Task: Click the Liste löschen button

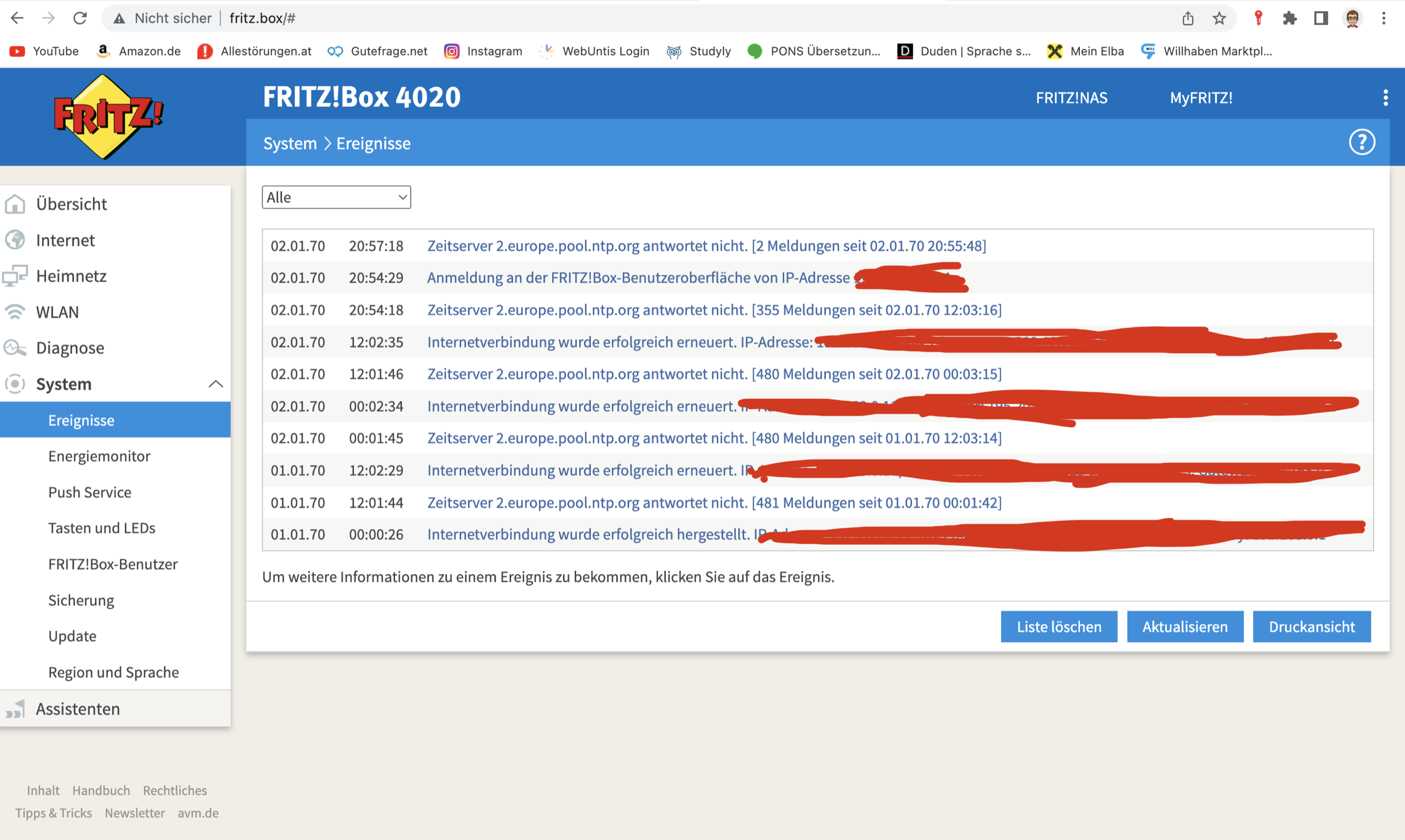Action: 1058,626
